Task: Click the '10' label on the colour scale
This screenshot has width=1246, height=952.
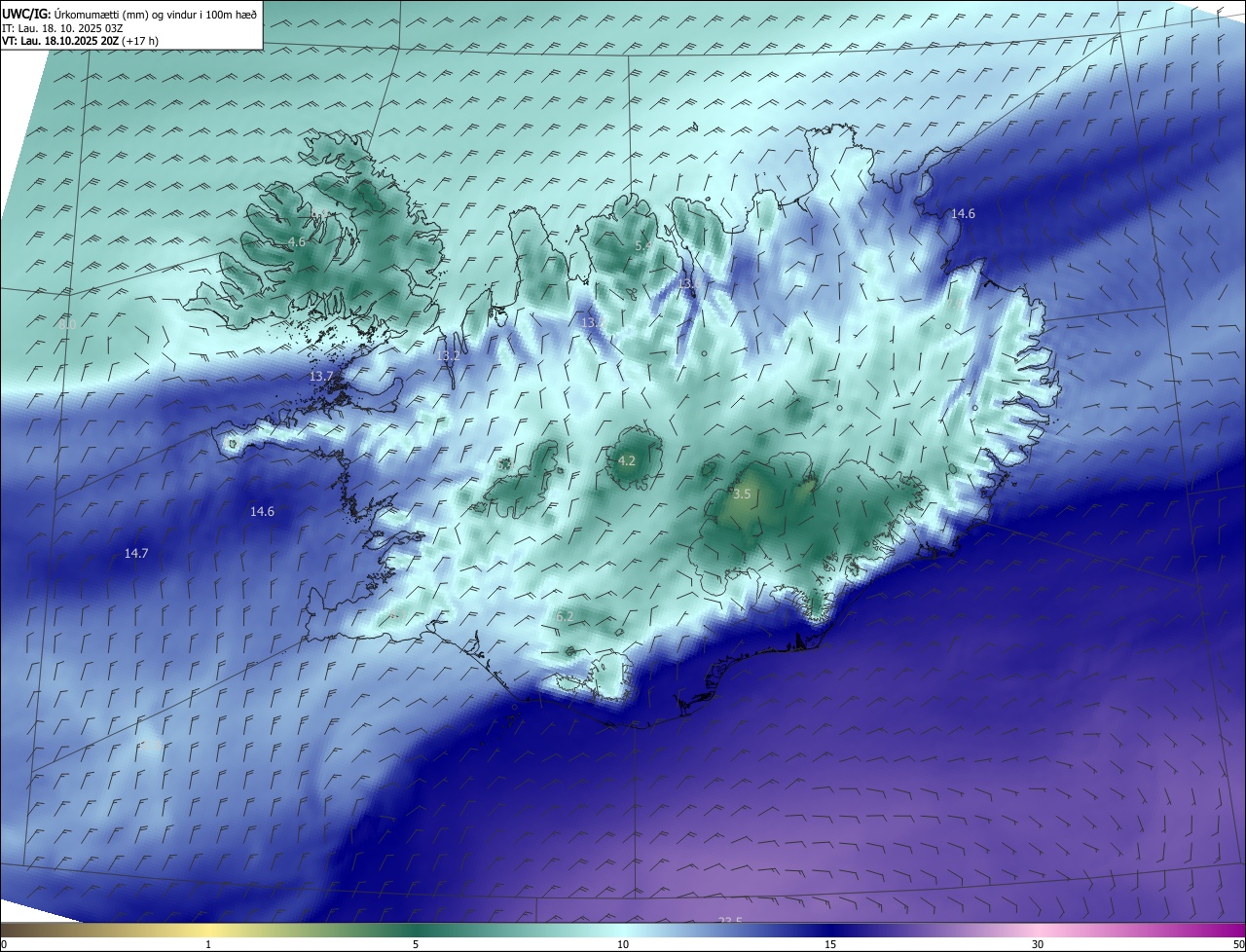Action: (x=623, y=944)
